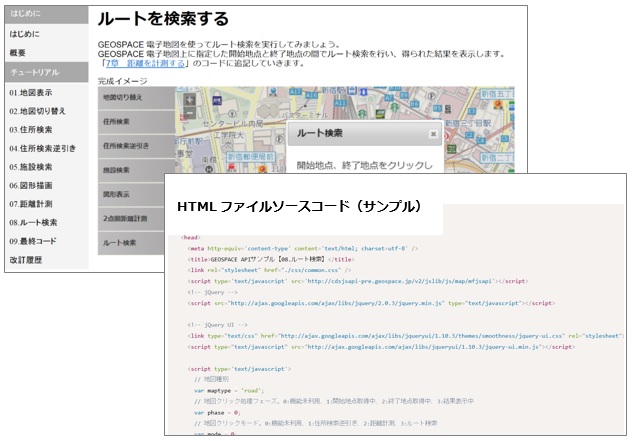Click the ルート検索 dialog title bar
Image resolution: width=632 pixels, height=441 pixels.
365,133
